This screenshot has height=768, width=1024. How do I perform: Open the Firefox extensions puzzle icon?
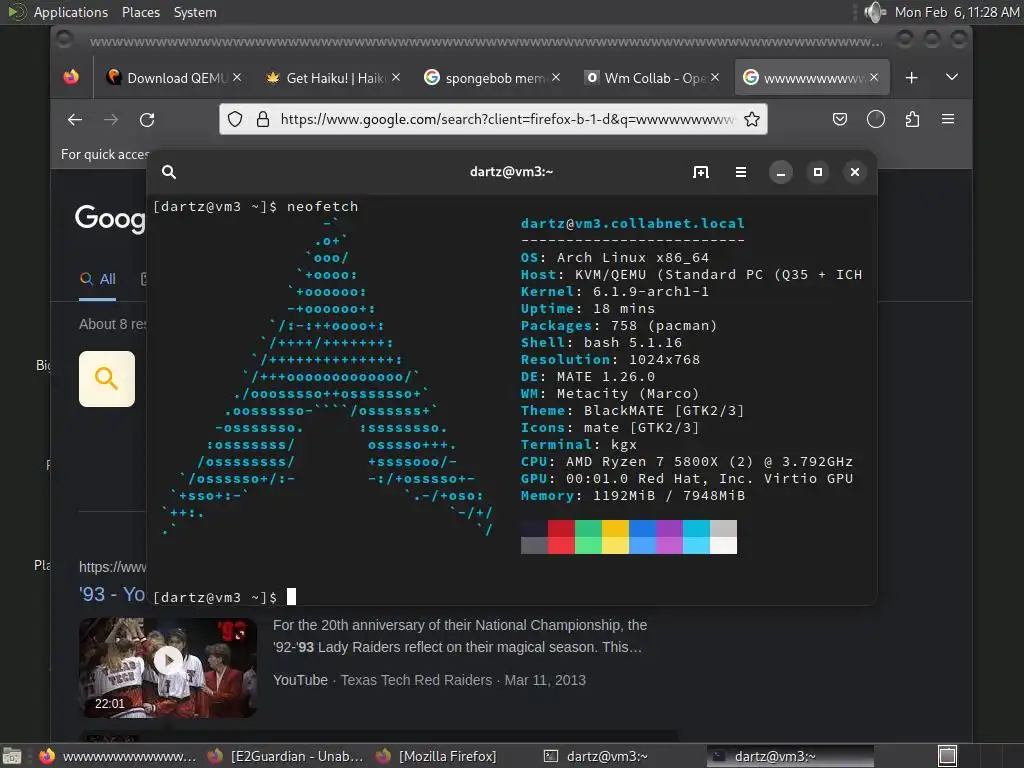point(912,119)
